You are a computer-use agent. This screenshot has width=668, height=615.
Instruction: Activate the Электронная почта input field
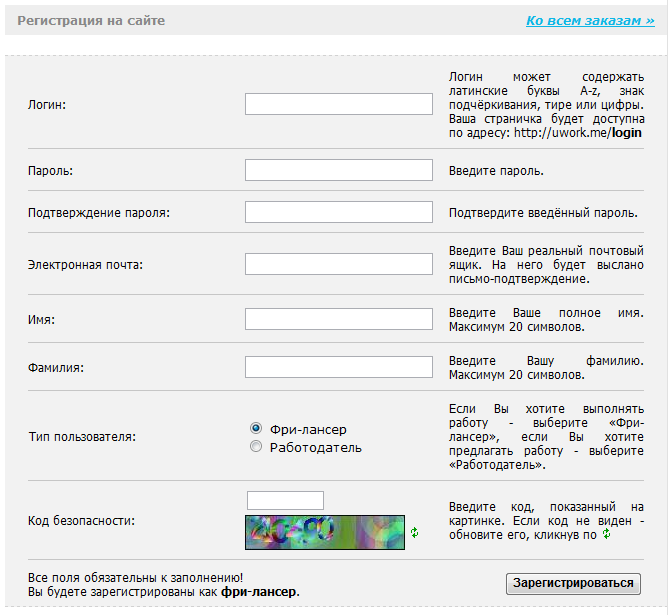click(338, 264)
